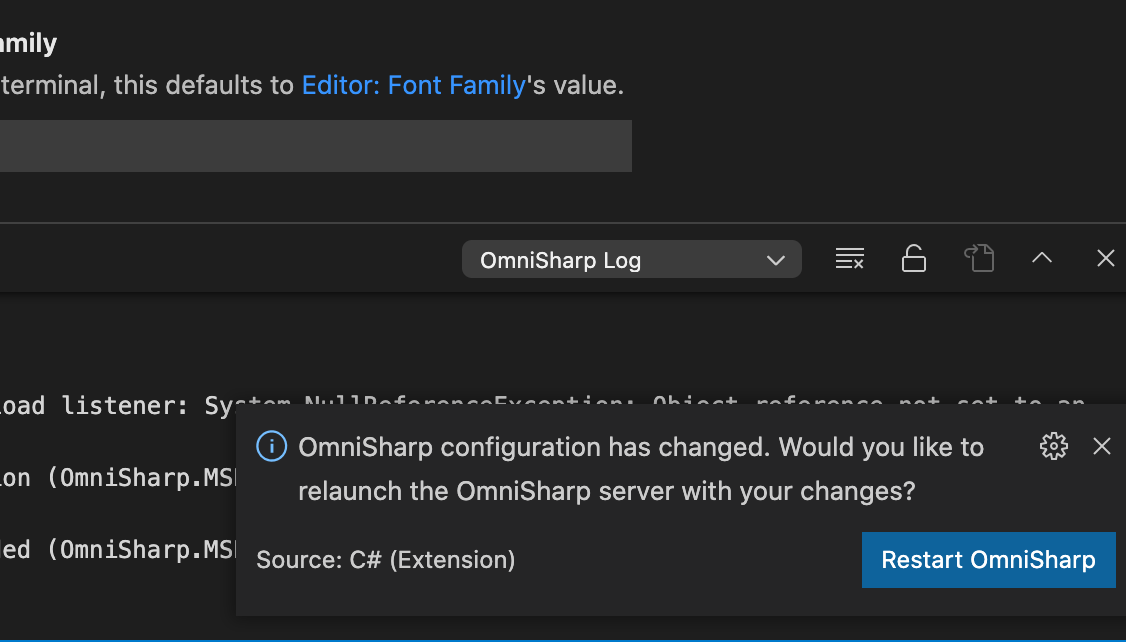Open the Editor: Font Family setting link
This screenshot has height=642, width=1126.
pos(414,85)
